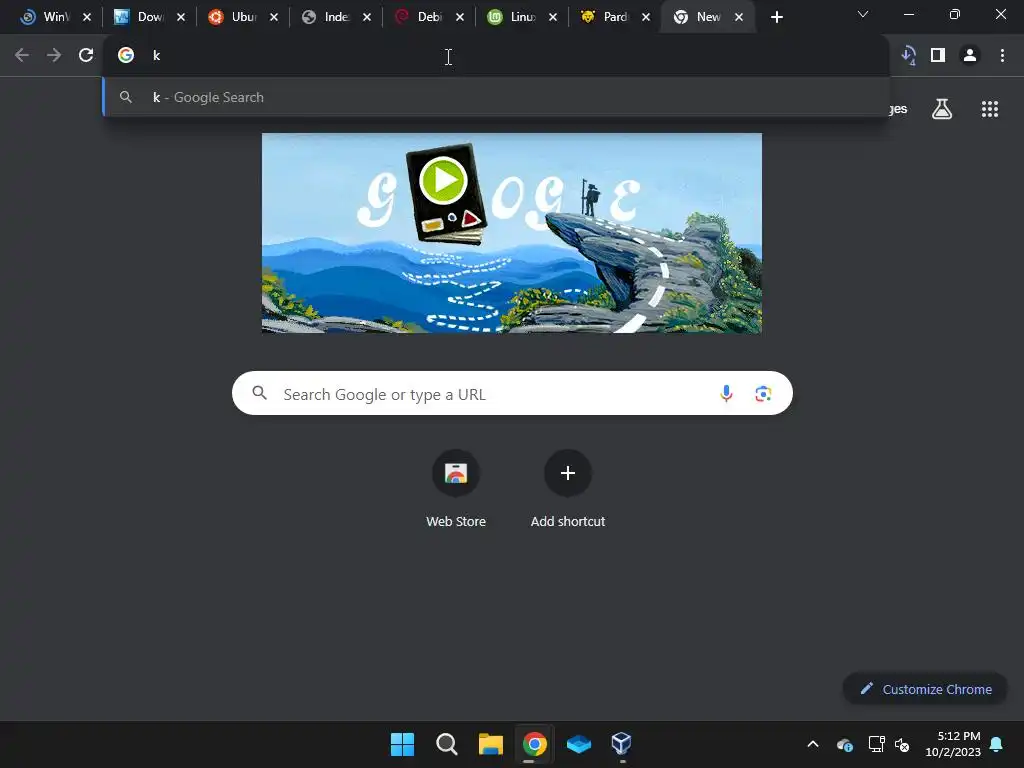The width and height of the screenshot is (1024, 768).
Task: Open the Search Labs flask icon
Action: click(942, 109)
